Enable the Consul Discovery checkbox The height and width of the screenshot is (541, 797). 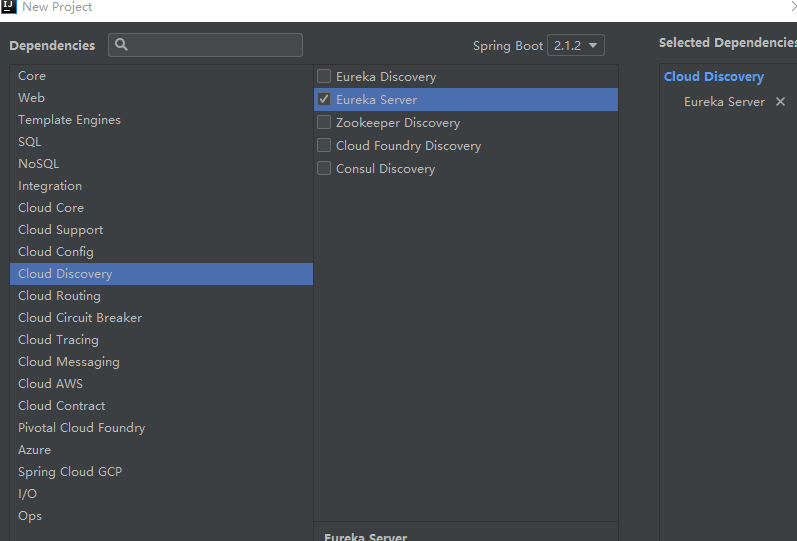coord(324,169)
